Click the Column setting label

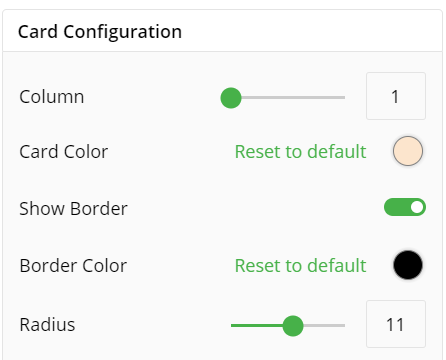52,97
